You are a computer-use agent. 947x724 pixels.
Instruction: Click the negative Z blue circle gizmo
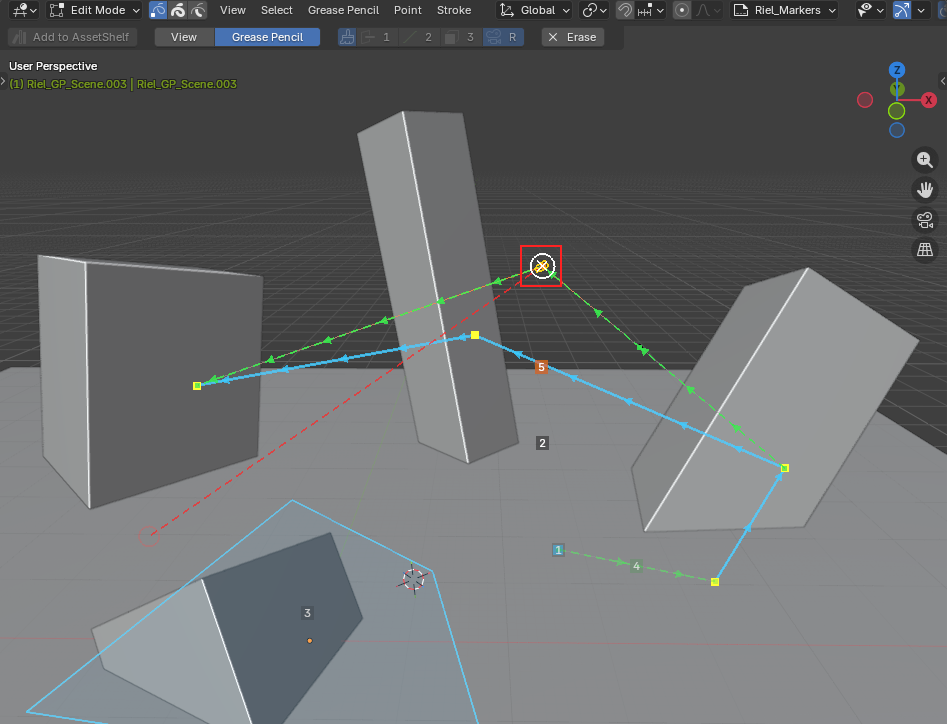pos(897,130)
